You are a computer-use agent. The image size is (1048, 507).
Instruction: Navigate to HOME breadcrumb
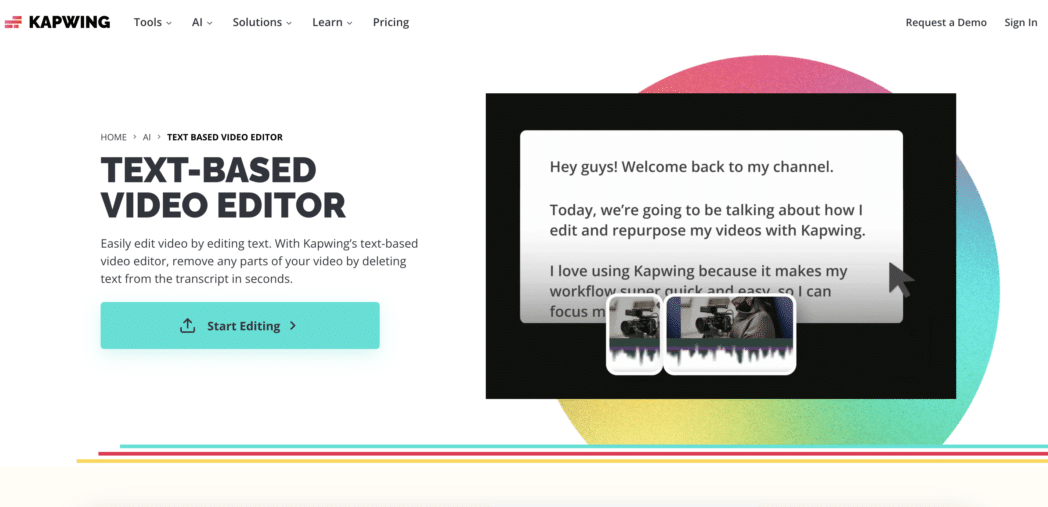click(114, 137)
